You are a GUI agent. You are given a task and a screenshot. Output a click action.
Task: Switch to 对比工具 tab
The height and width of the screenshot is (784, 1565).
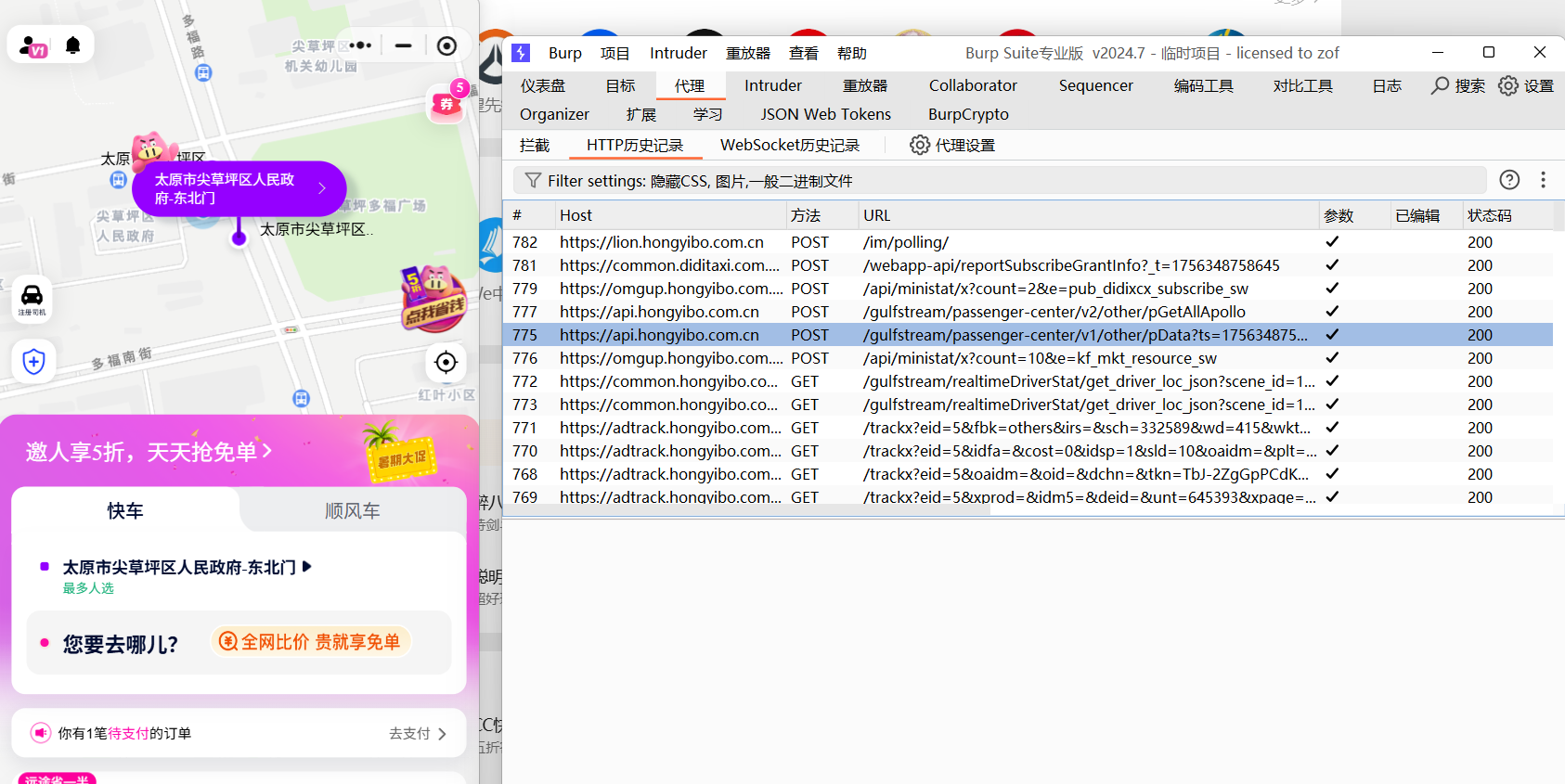[x=1303, y=85]
